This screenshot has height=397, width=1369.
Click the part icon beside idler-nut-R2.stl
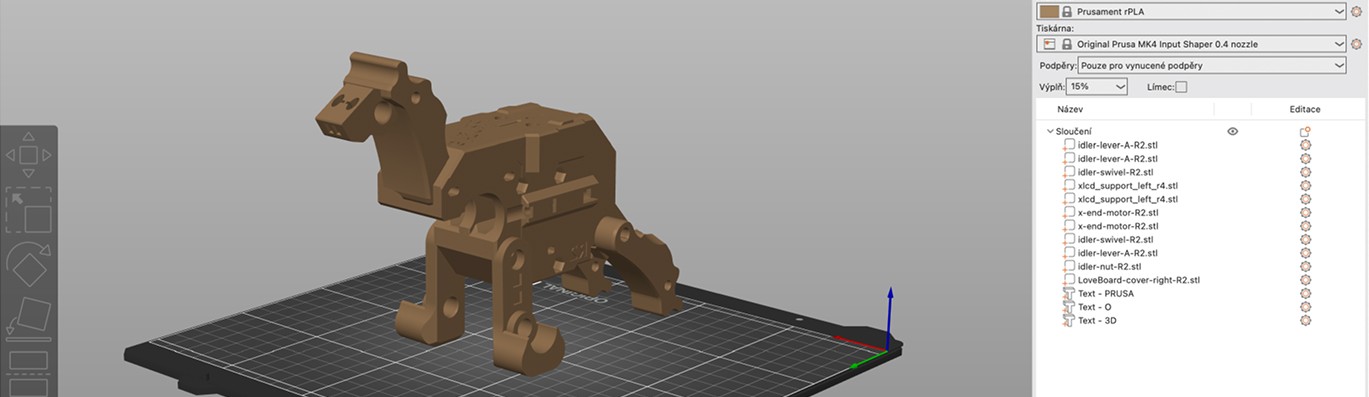tap(1069, 267)
